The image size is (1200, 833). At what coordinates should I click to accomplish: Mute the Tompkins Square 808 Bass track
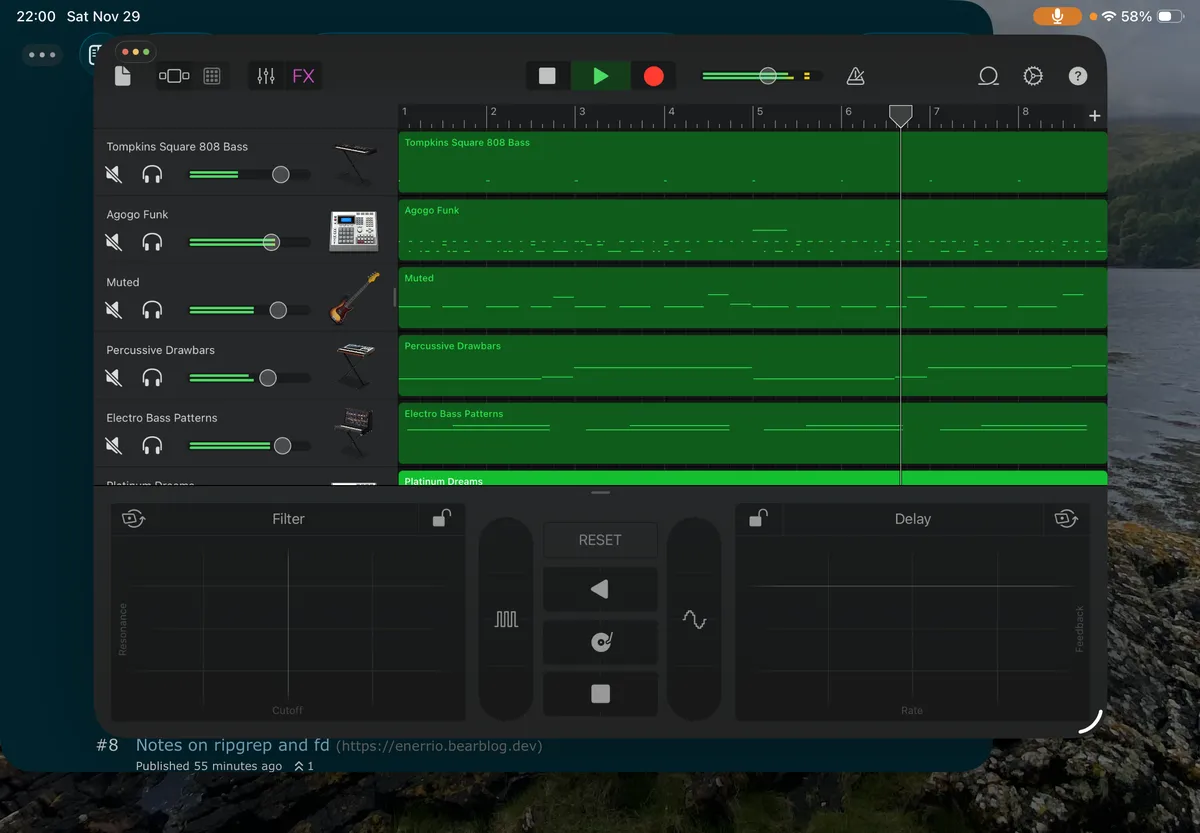click(x=114, y=174)
